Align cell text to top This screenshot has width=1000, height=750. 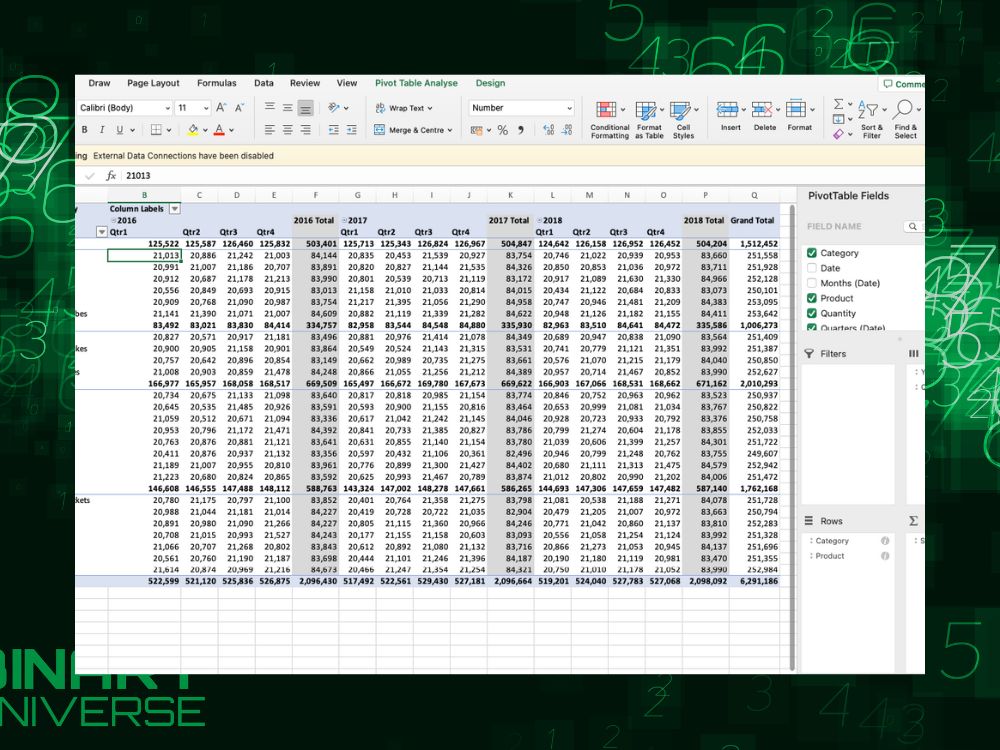tap(270, 107)
